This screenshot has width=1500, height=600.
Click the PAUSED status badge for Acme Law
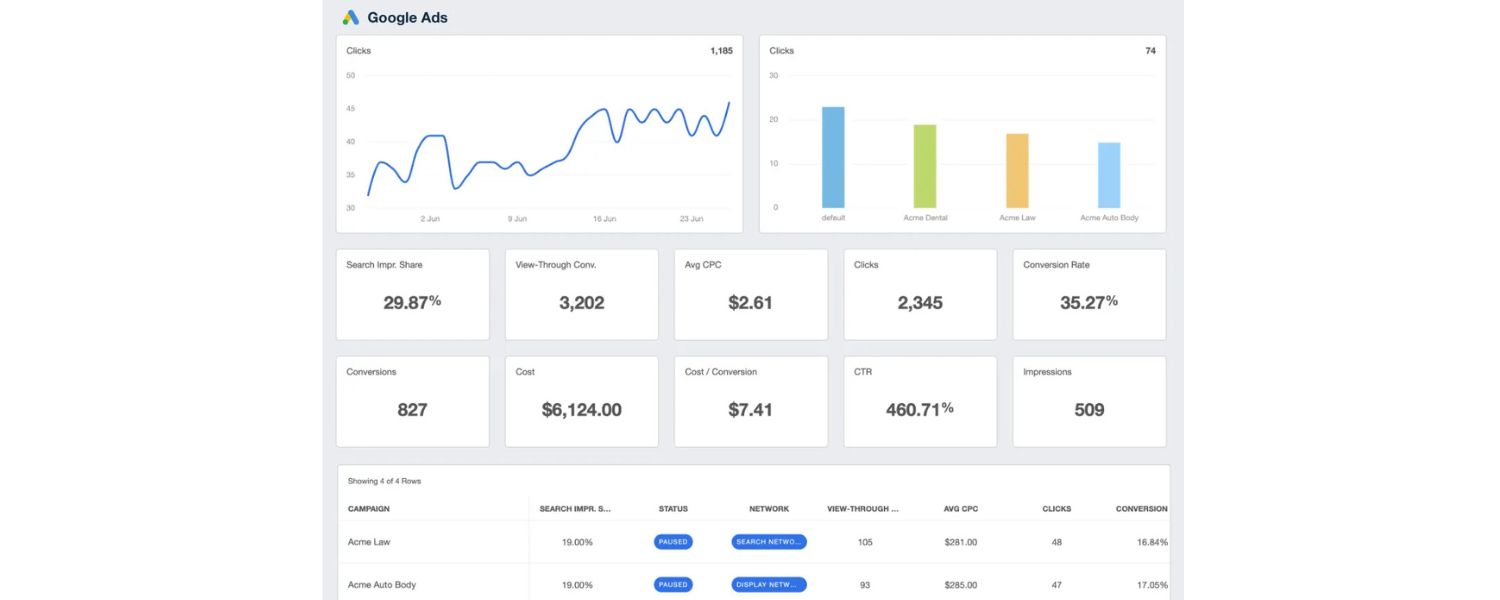point(673,542)
